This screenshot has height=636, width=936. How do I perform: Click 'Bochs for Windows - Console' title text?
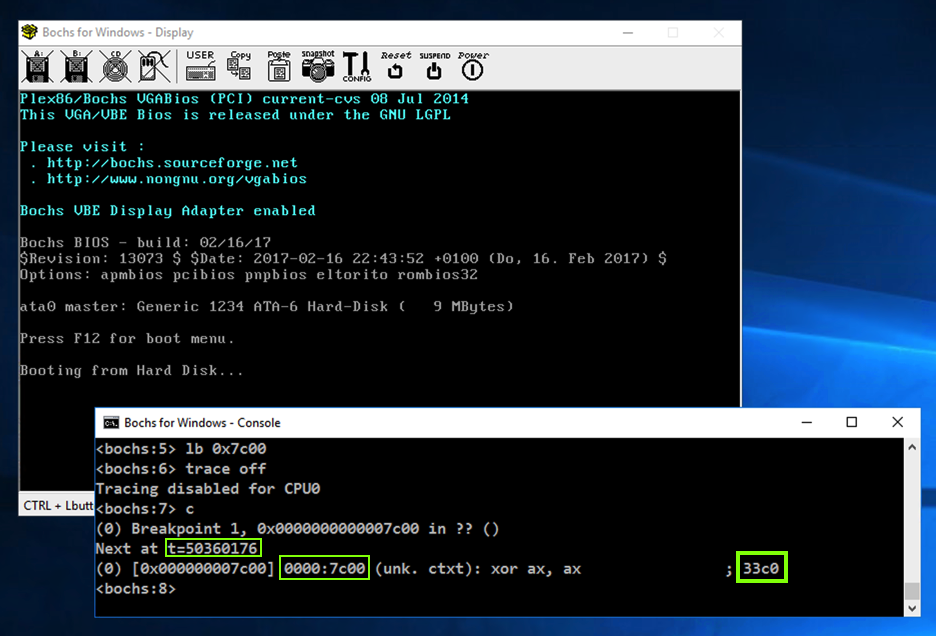pos(202,423)
